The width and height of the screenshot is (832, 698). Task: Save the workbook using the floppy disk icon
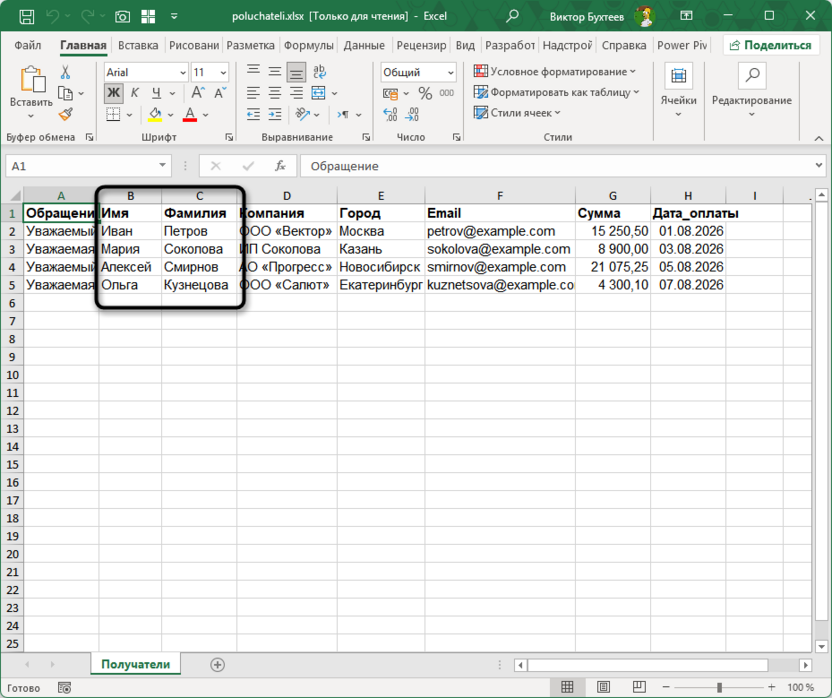[27, 16]
